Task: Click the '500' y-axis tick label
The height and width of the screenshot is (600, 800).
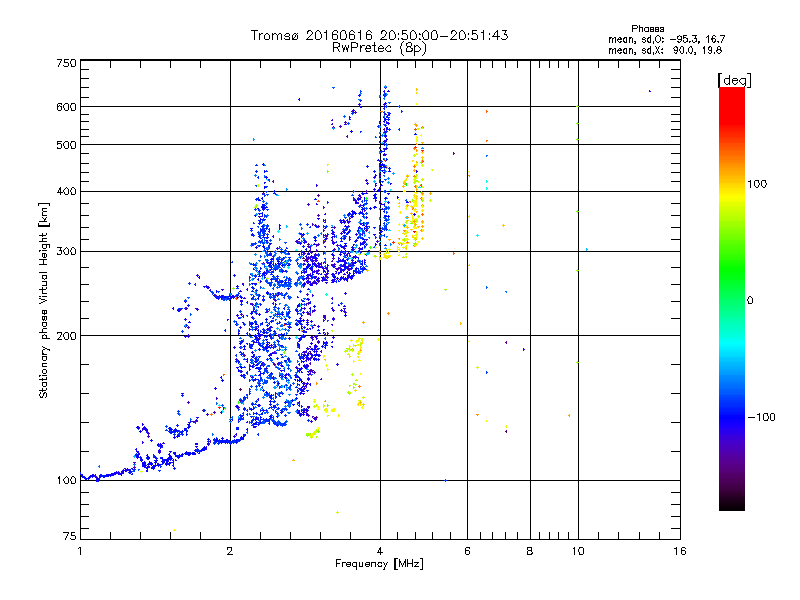Action: (67, 145)
